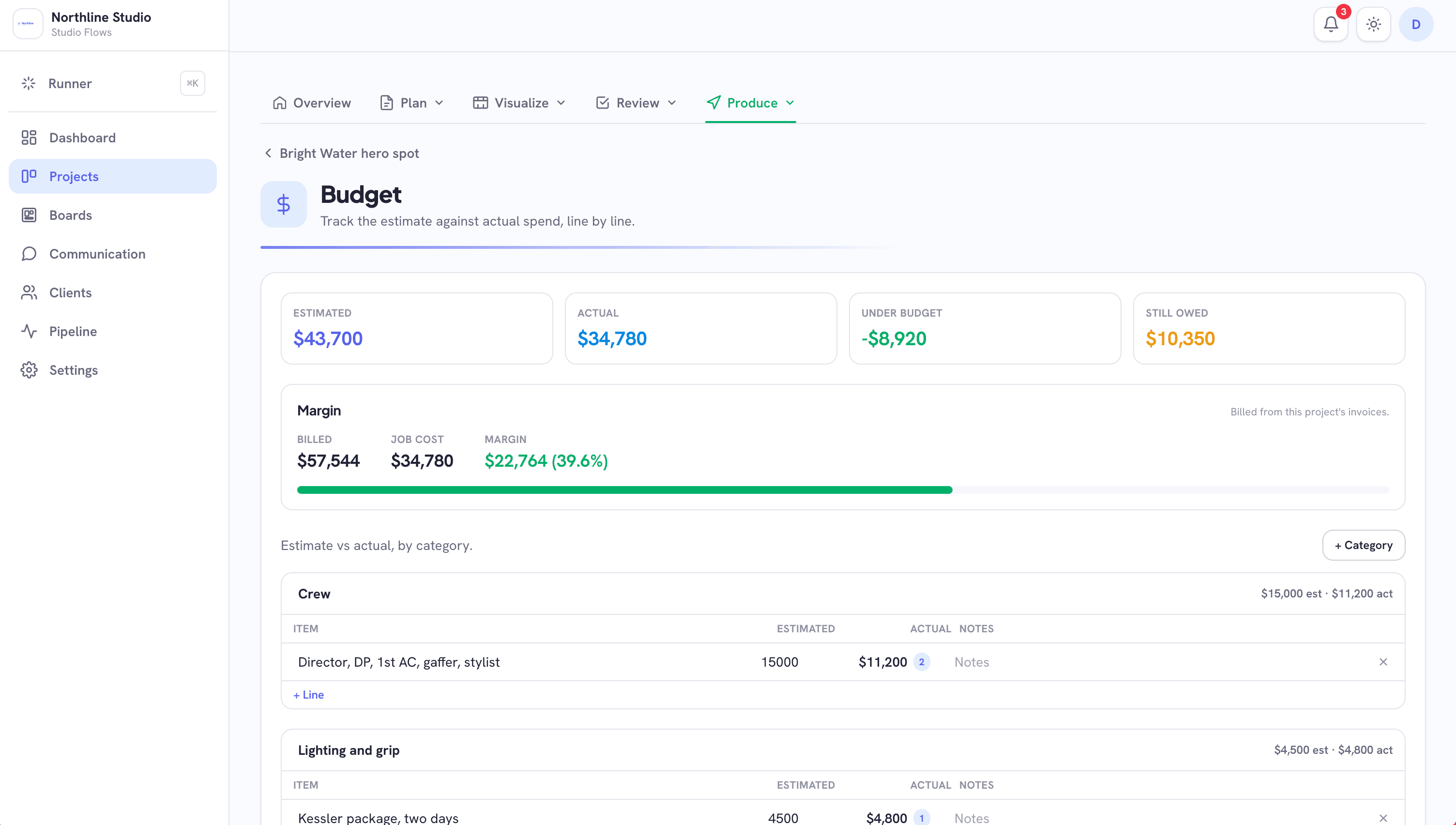Click the Overview tab home icon

point(279,103)
